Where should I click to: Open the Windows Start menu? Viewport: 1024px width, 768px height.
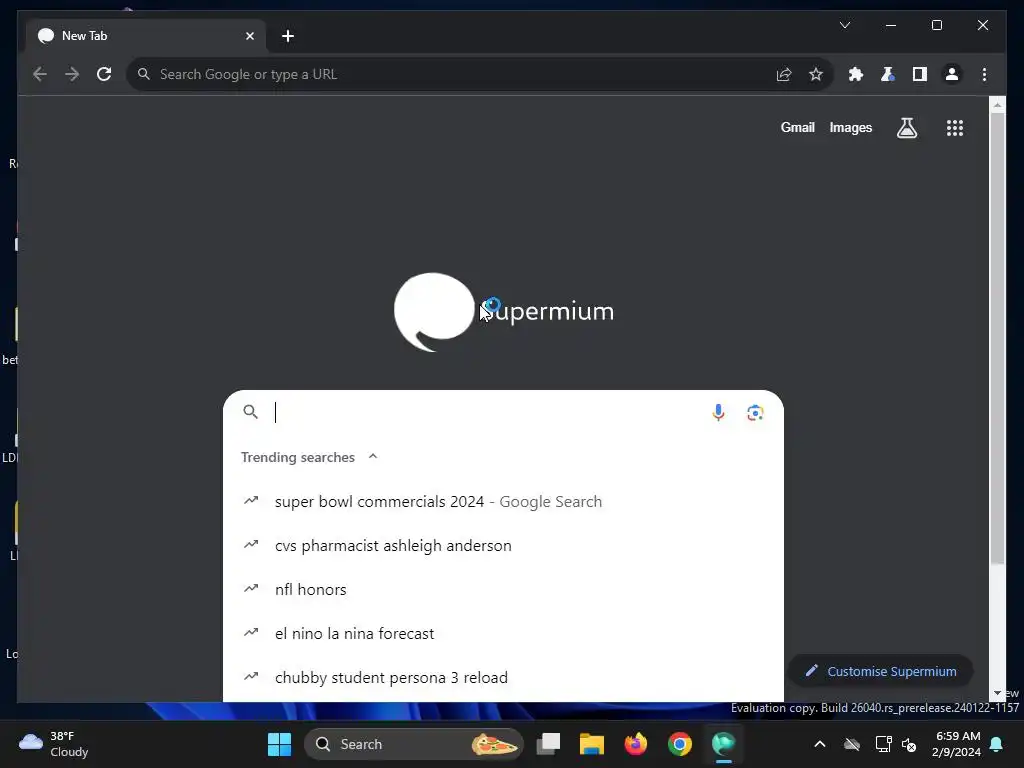coord(280,744)
